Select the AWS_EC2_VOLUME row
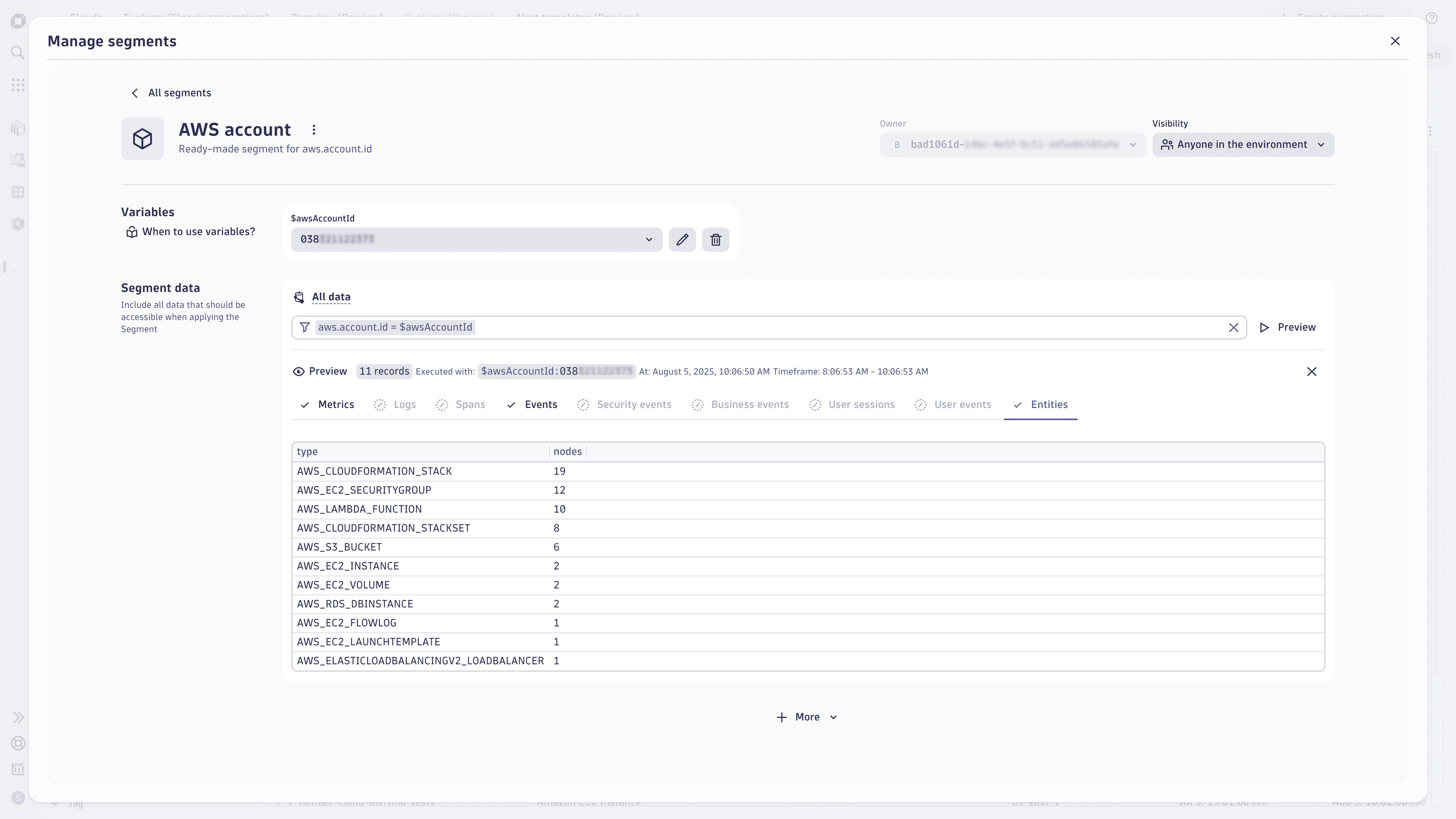This screenshot has width=1456, height=819. click(808, 585)
